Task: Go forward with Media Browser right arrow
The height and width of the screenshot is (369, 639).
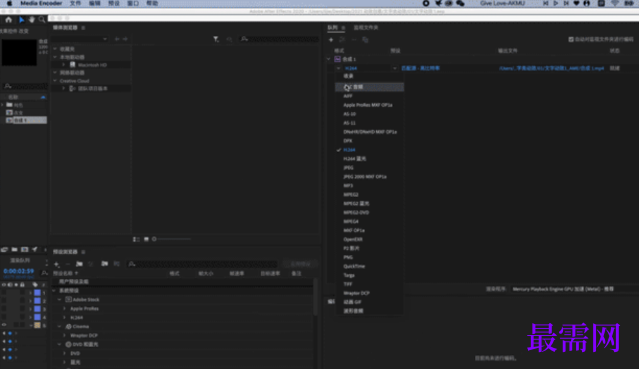Action: click(125, 39)
